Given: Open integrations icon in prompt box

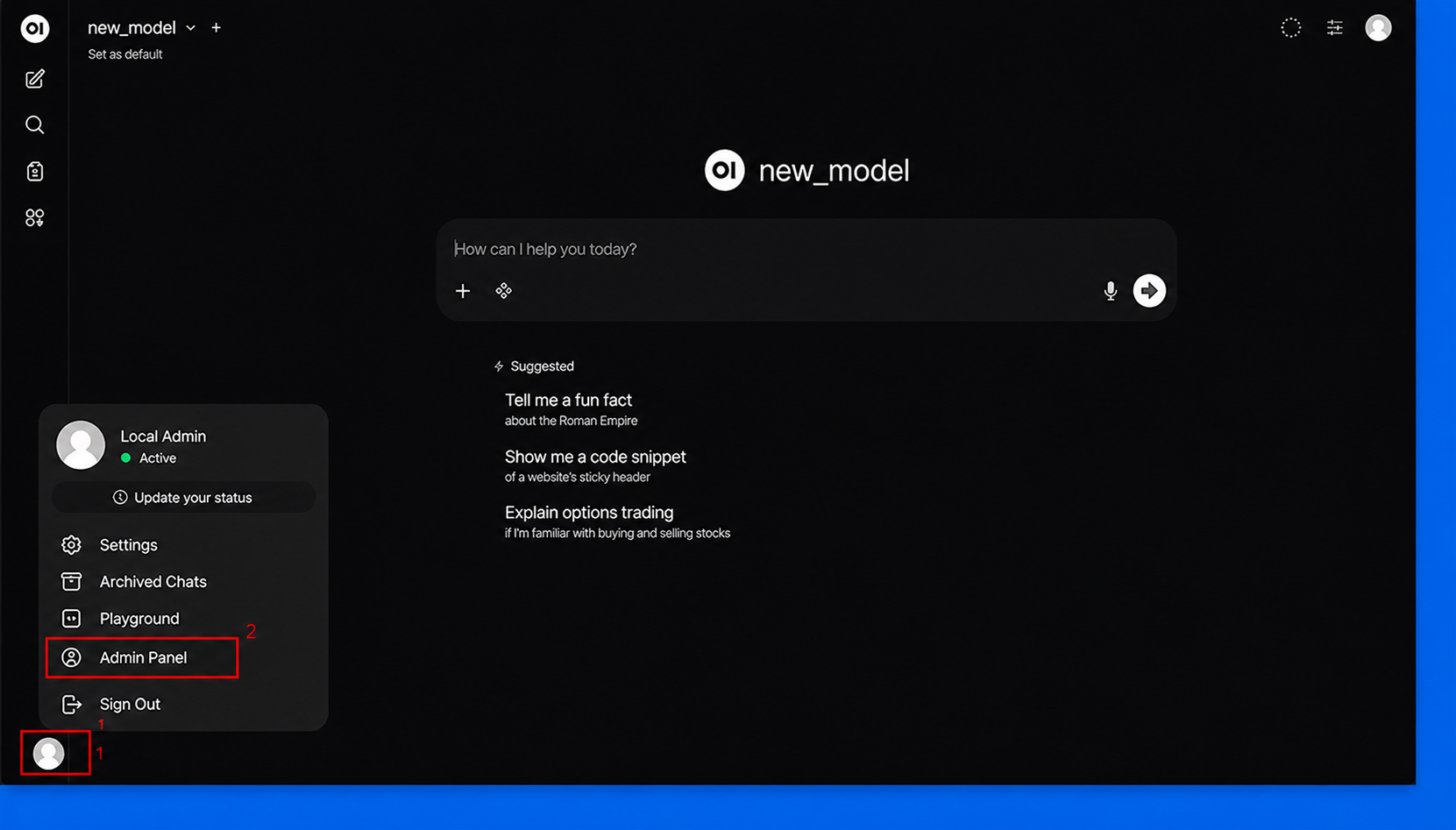Looking at the screenshot, I should point(503,291).
